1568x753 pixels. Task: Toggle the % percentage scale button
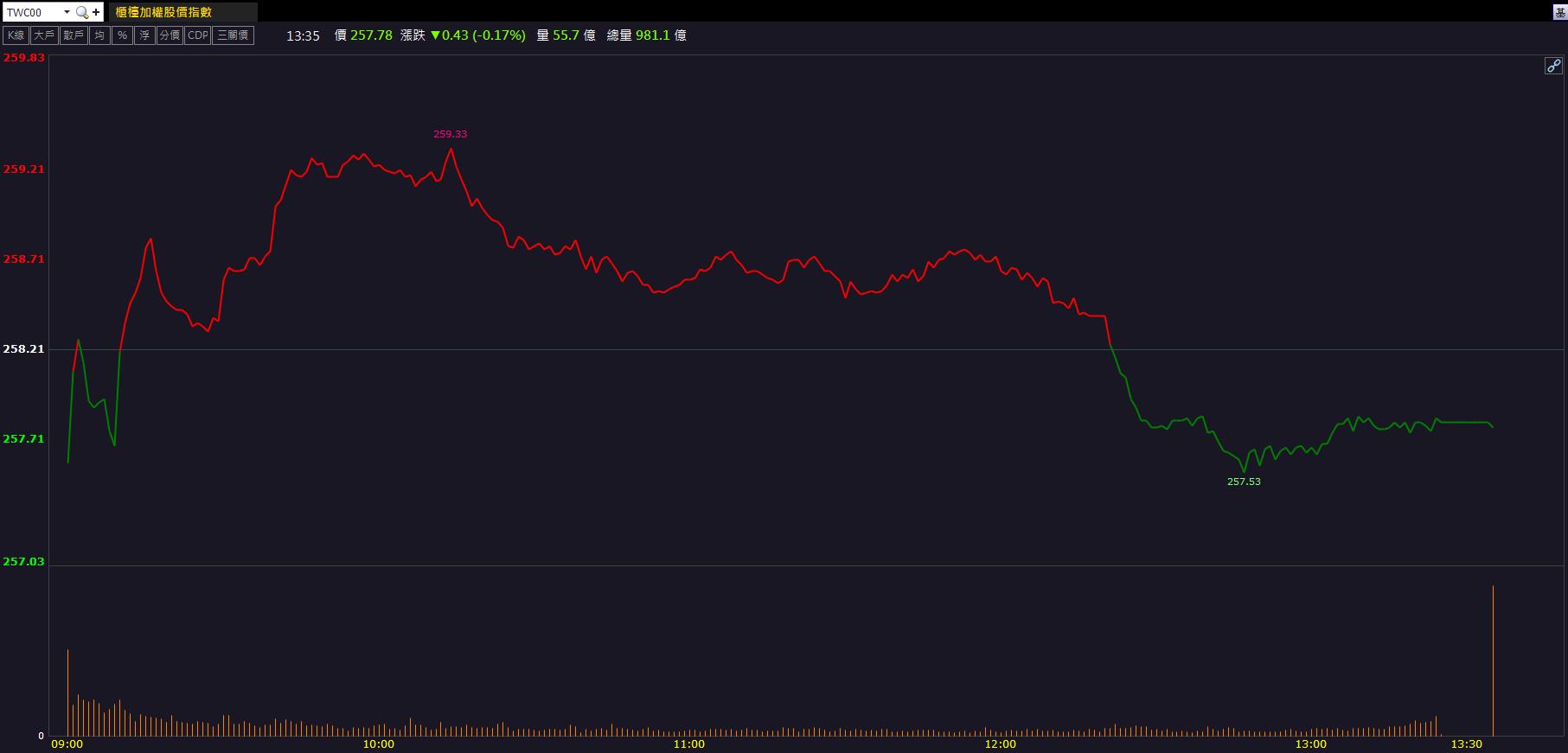[x=122, y=35]
